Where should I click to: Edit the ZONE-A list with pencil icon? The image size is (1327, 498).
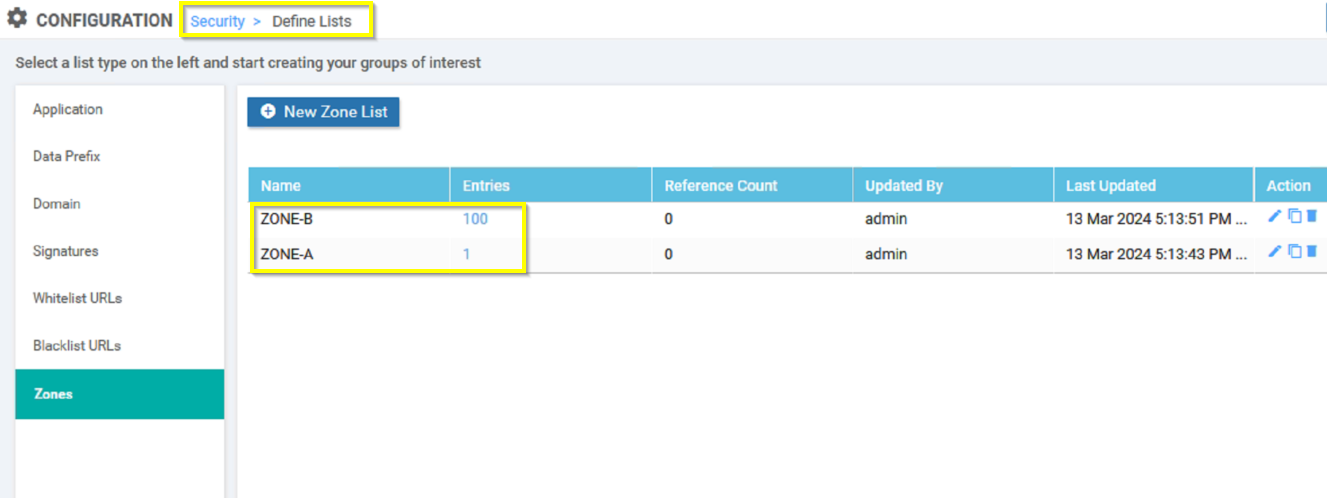tap(1274, 251)
